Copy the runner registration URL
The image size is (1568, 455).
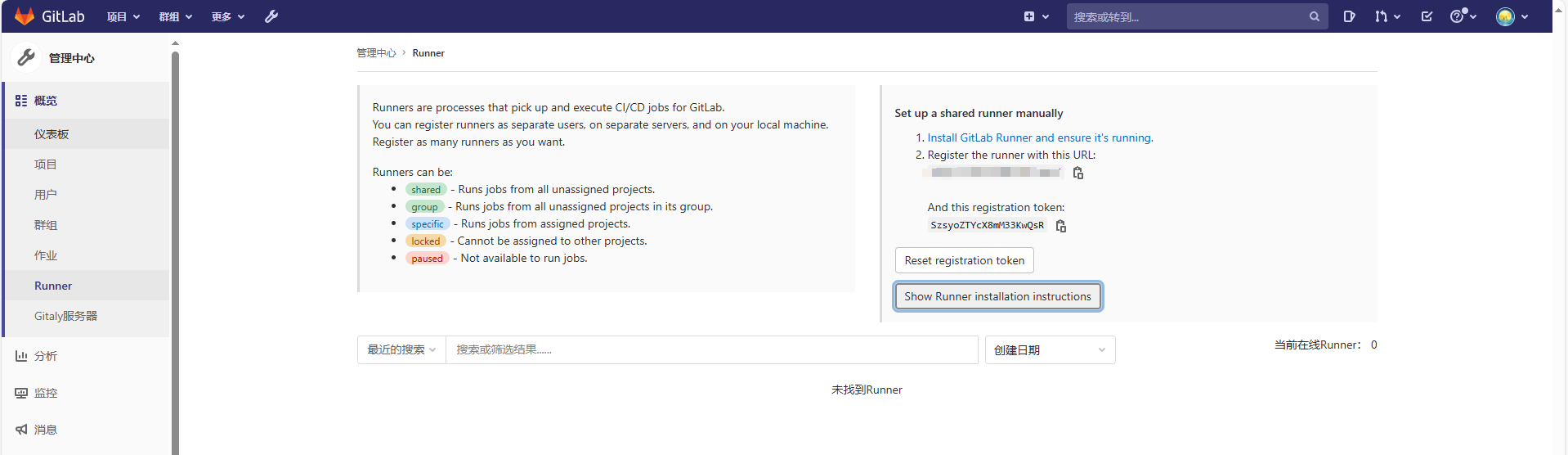[1078, 173]
